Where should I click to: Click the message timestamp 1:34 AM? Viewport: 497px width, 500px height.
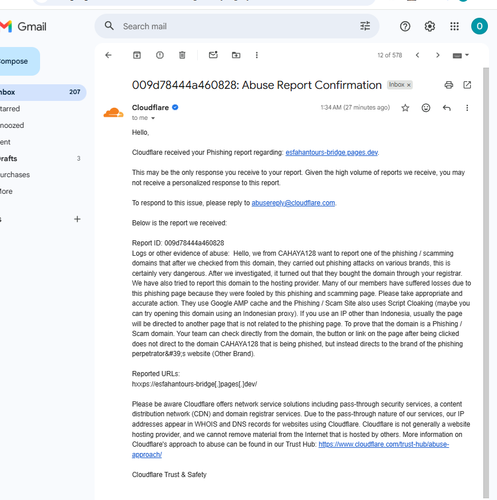[x=355, y=107]
